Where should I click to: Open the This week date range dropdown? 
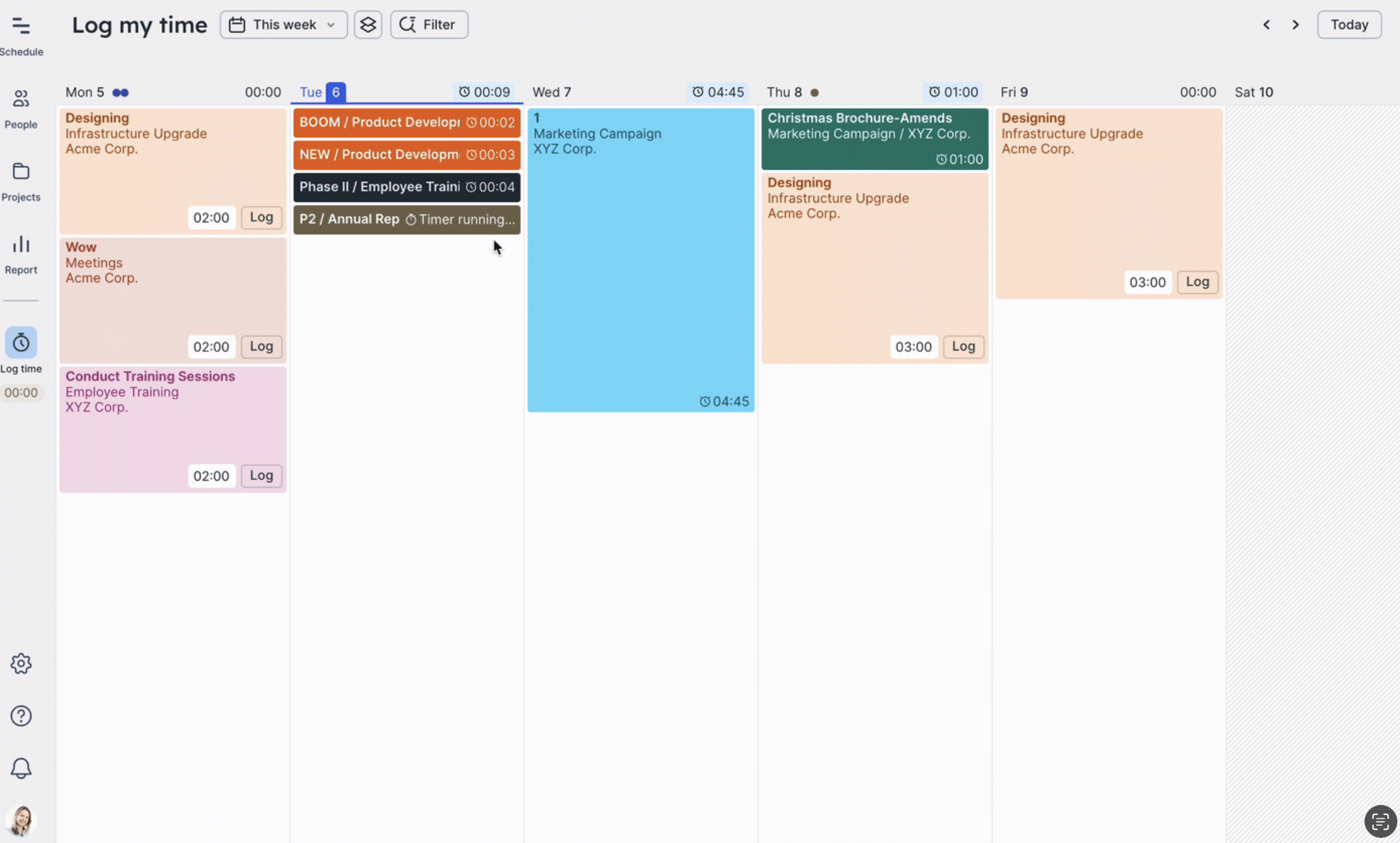pos(283,25)
